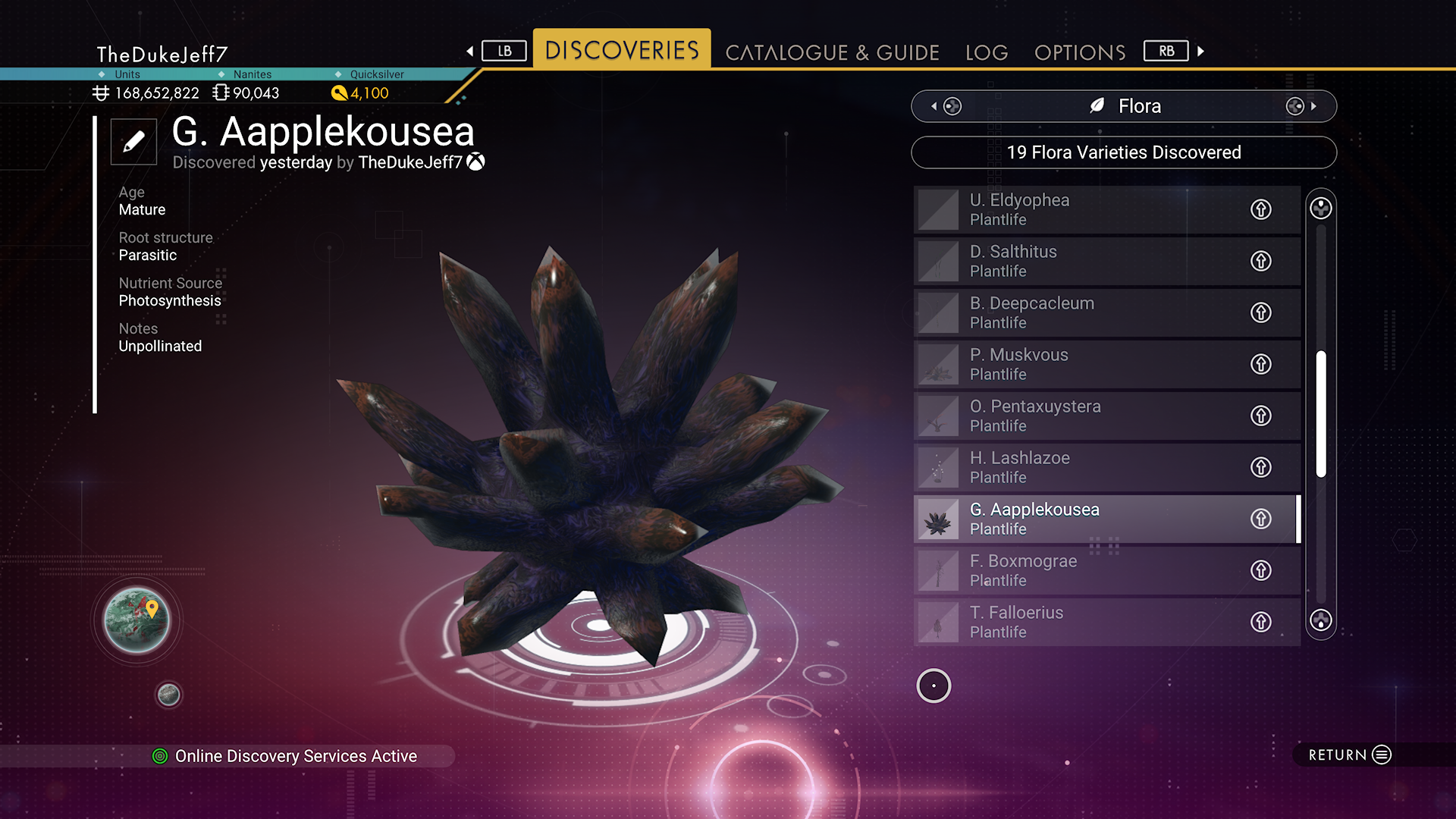Click the flora list scrollbar handle
Viewport: 1456px width, 819px height.
1321,414
